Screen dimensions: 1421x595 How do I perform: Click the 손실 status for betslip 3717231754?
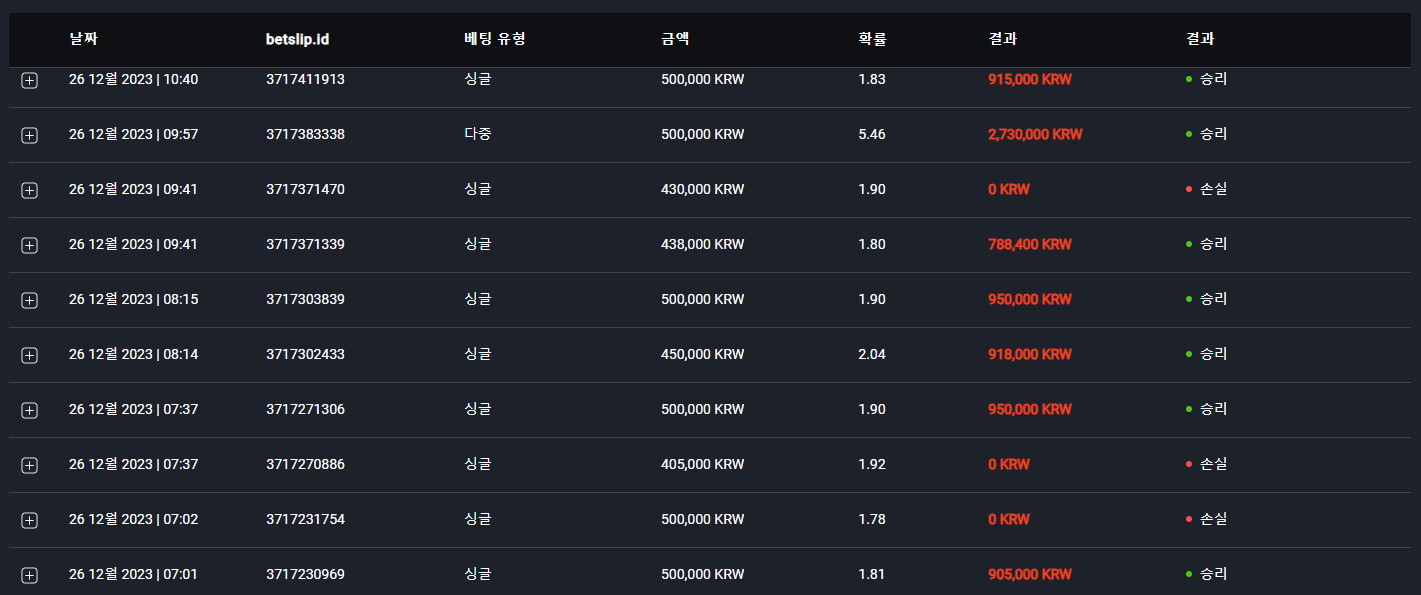click(x=1206, y=519)
